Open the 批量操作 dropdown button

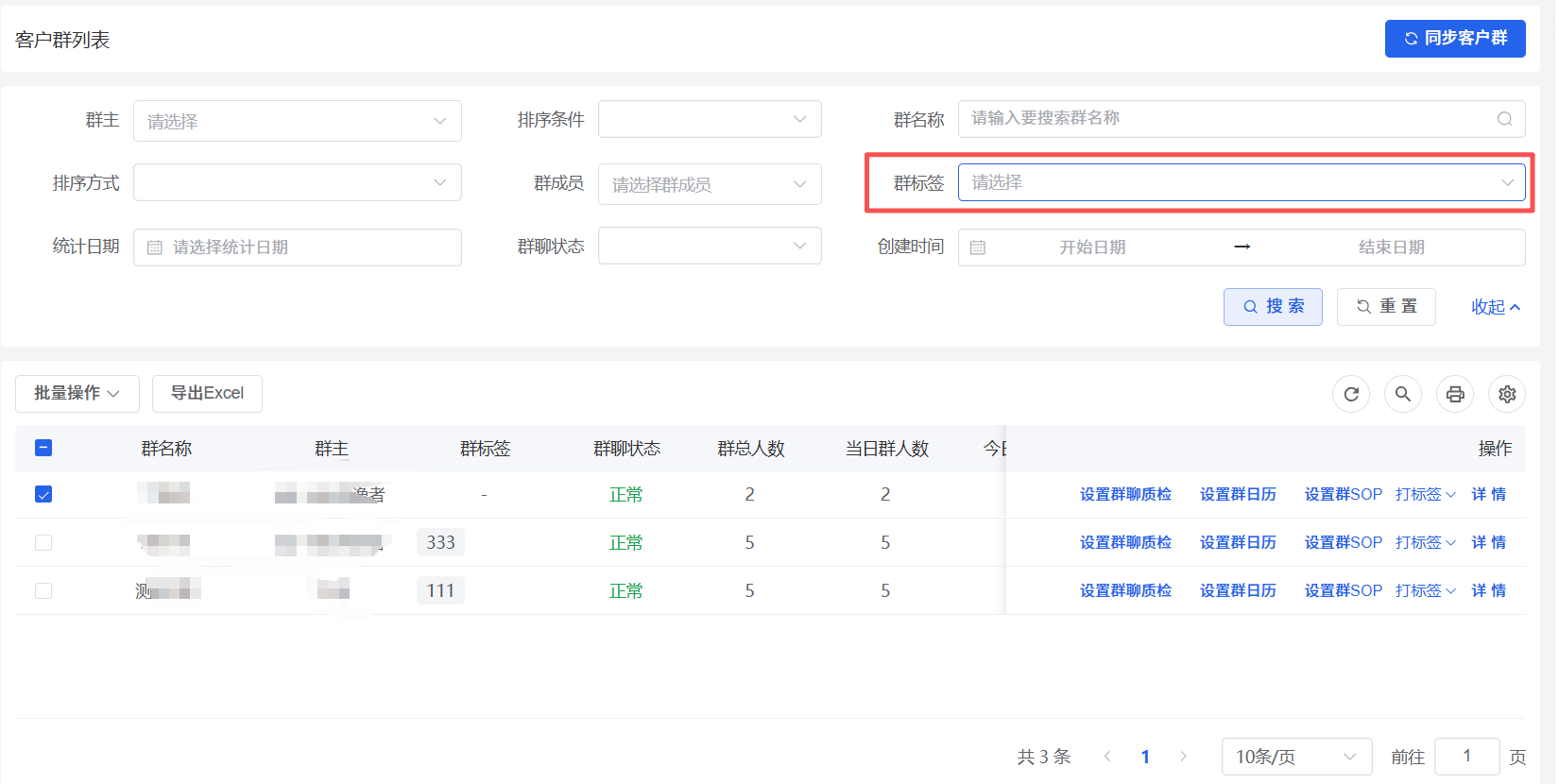pyautogui.click(x=77, y=394)
